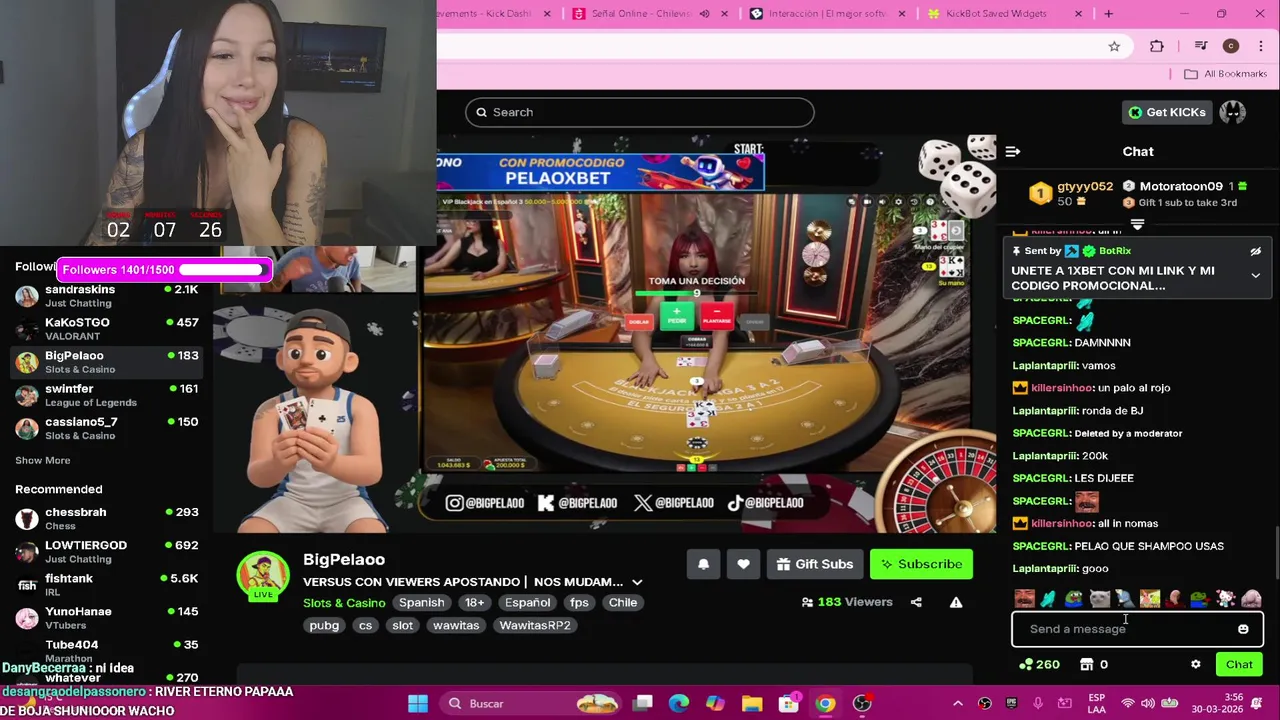The image size is (1280, 720).
Task: Click the heart follow icon
Action: [743, 564]
